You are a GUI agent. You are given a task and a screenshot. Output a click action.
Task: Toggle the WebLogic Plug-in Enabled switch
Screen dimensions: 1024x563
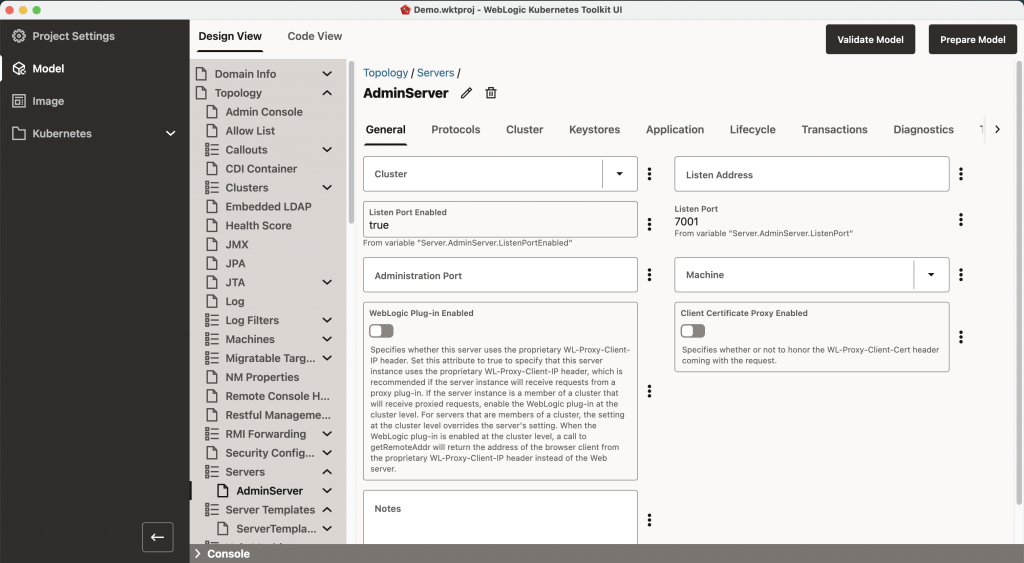[381, 331]
